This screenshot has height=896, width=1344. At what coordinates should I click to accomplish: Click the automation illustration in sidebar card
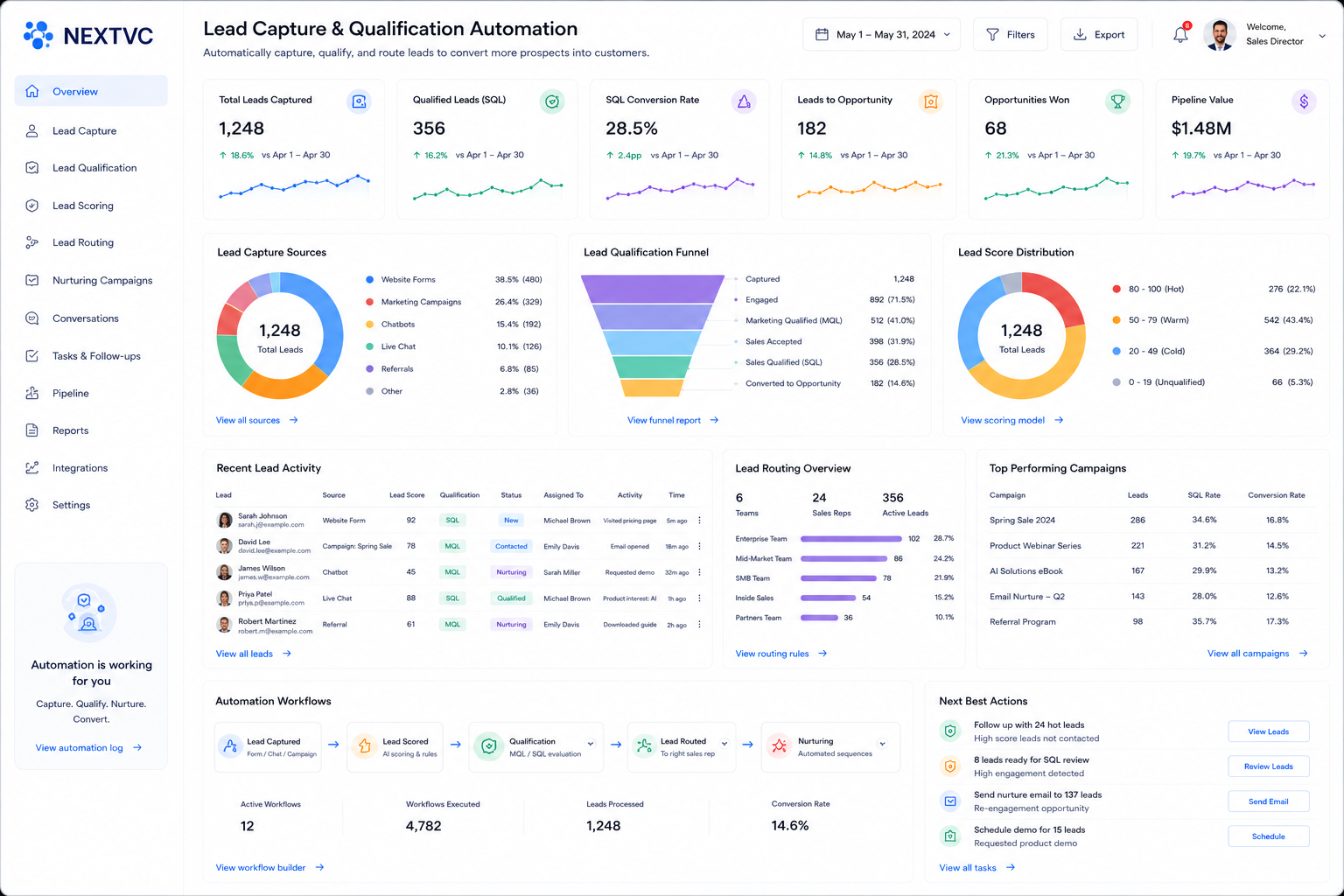pos(89,612)
